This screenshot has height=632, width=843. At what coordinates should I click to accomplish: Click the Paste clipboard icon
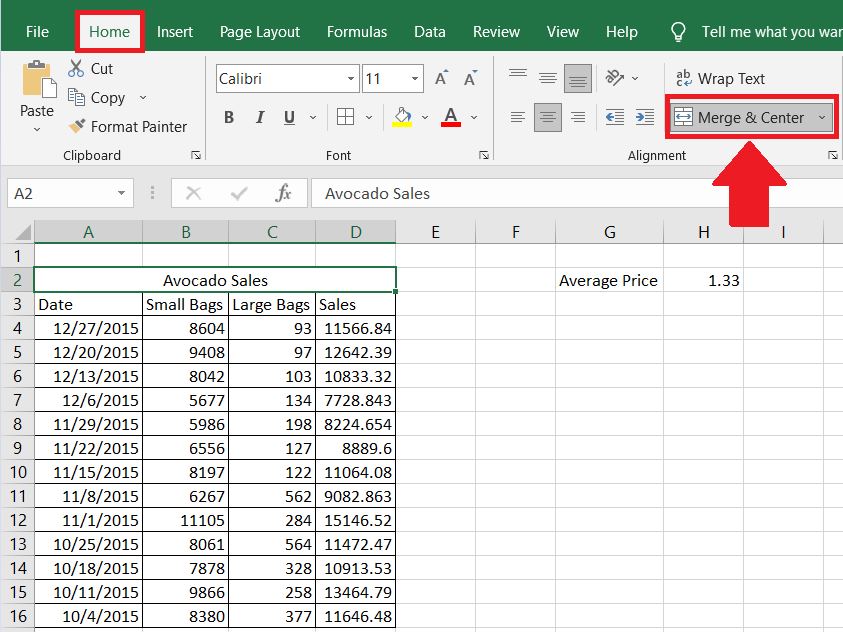click(38, 79)
